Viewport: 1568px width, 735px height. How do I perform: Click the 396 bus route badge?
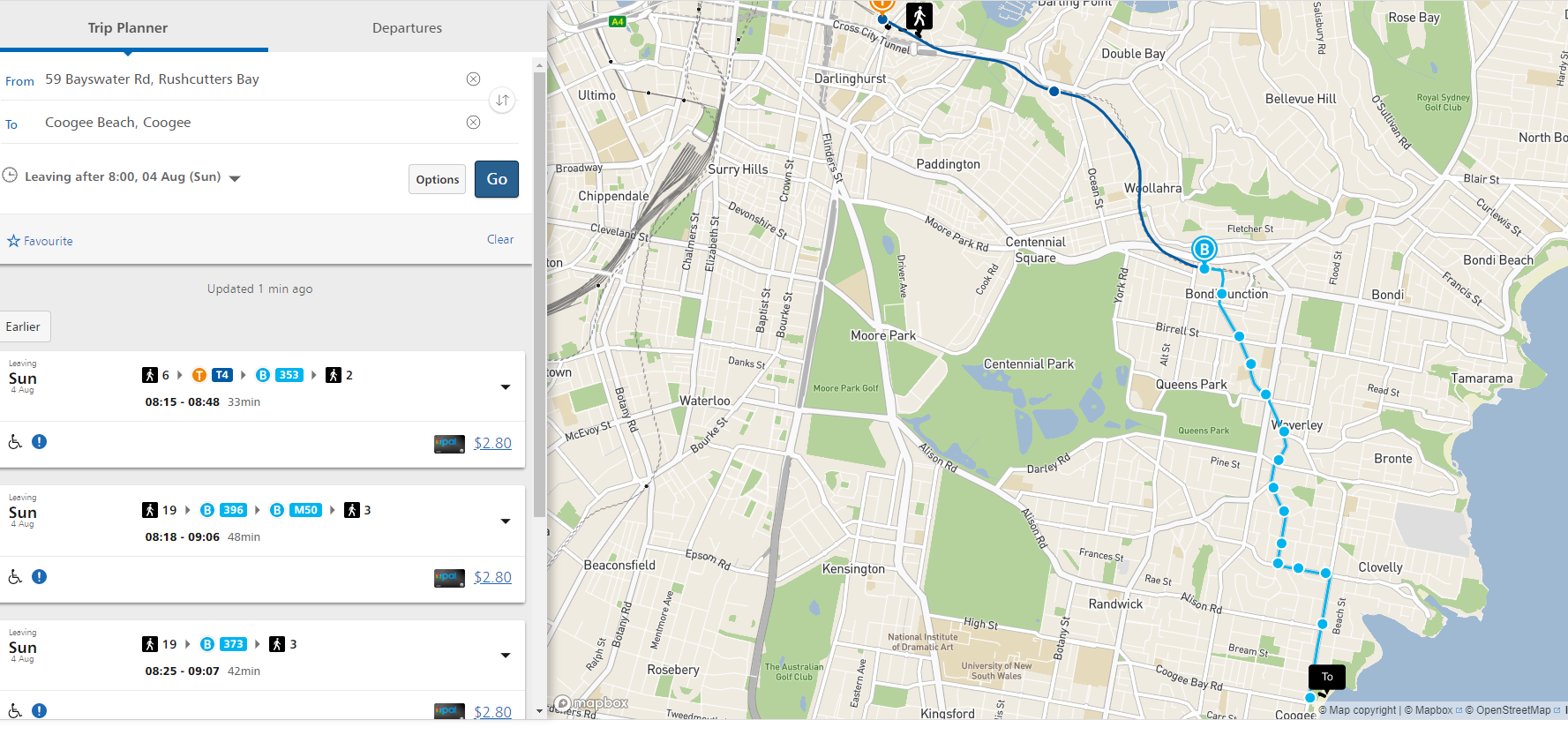click(x=233, y=510)
